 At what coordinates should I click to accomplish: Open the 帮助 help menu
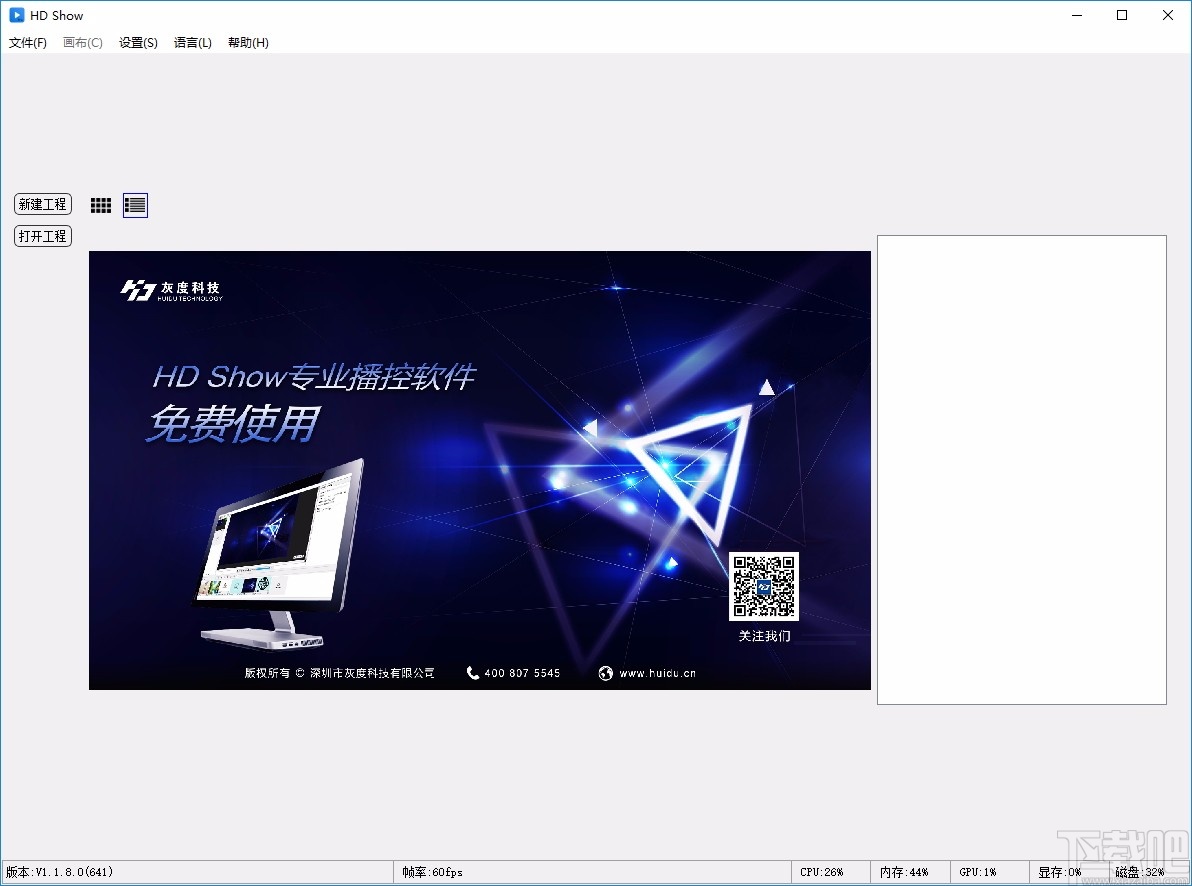point(247,42)
